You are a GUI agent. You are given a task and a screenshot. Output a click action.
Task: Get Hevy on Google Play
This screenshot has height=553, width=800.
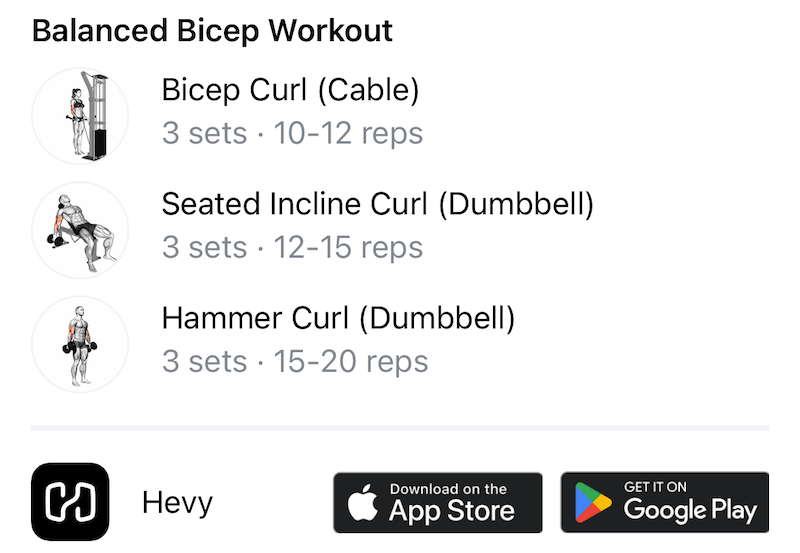click(x=664, y=502)
